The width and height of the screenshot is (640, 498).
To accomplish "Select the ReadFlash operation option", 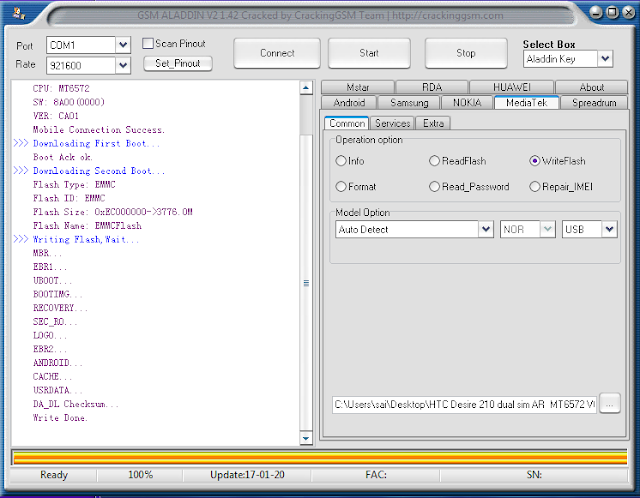I will point(434,161).
